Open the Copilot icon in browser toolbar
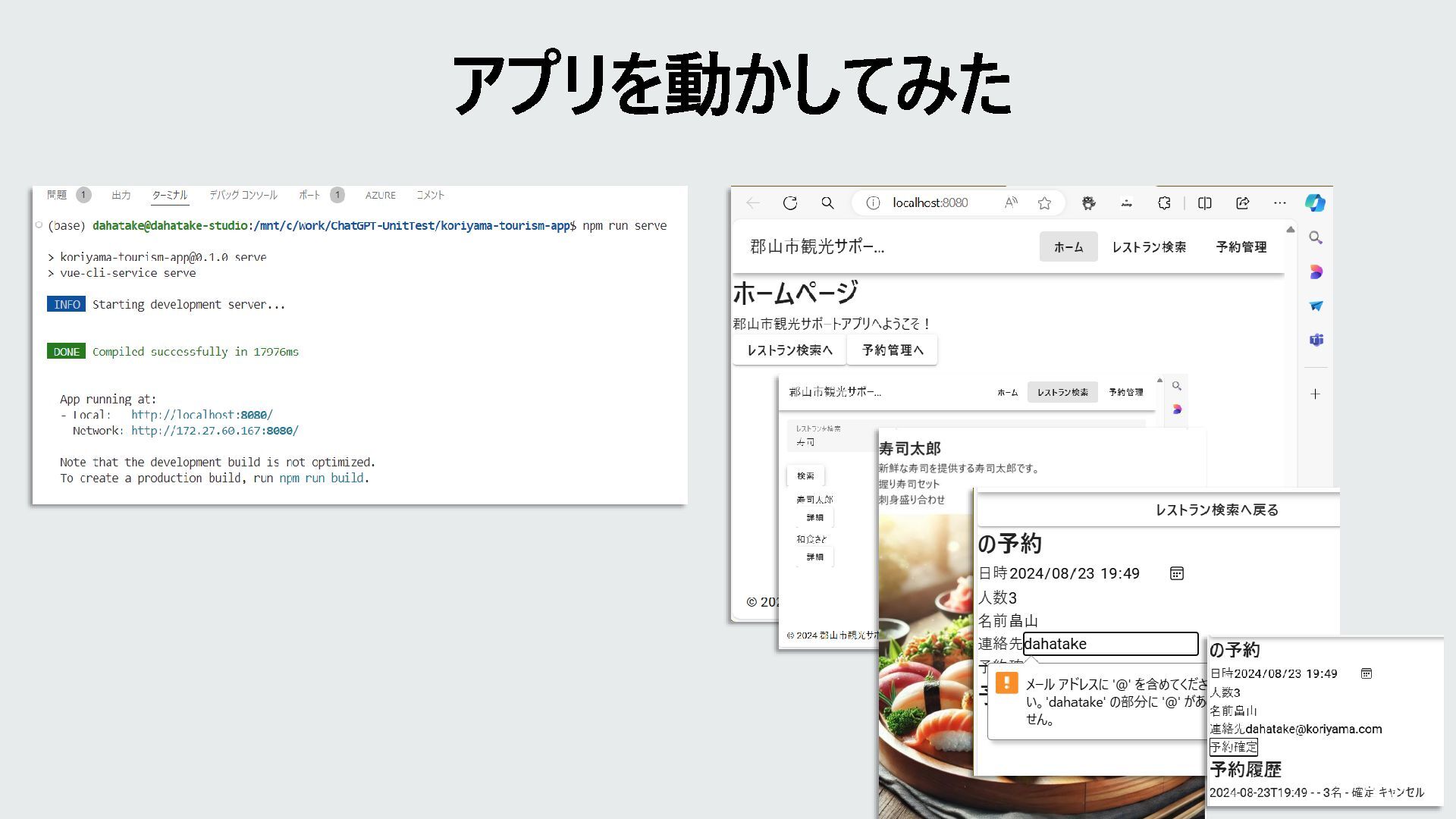Screen dimensions: 1456x819 (x=1315, y=203)
